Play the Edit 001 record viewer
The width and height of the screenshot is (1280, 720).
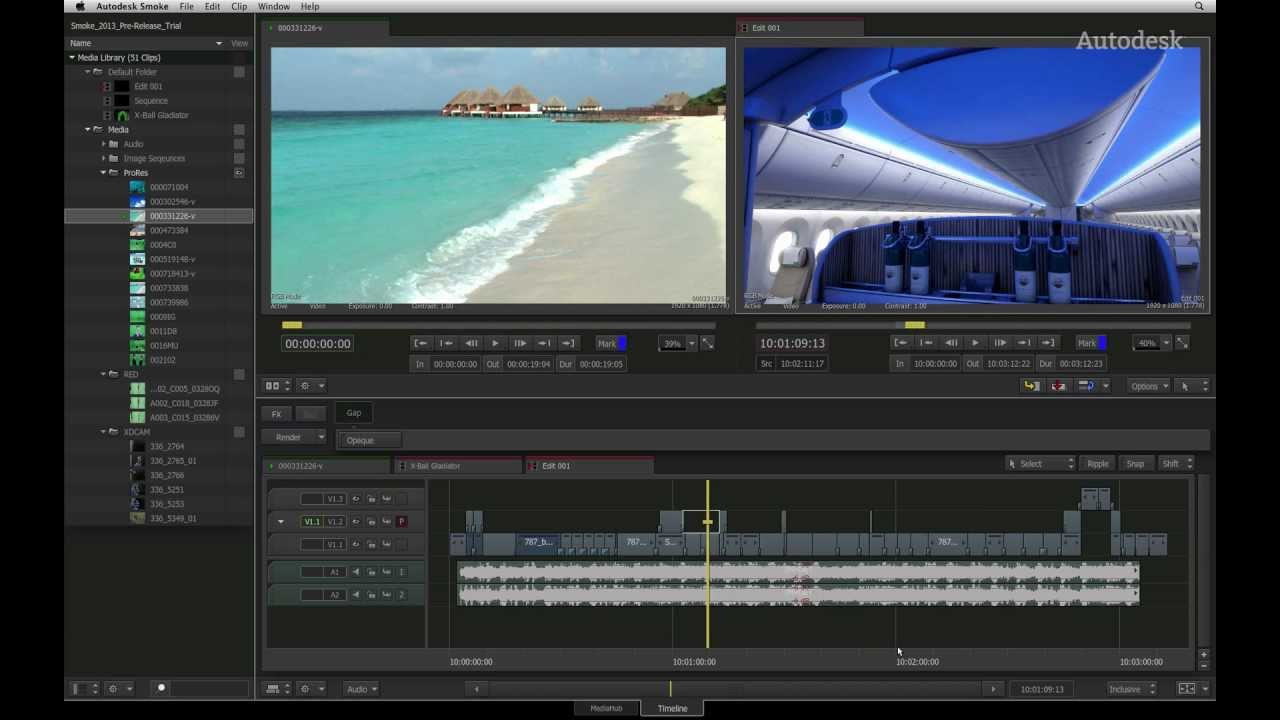pos(975,343)
